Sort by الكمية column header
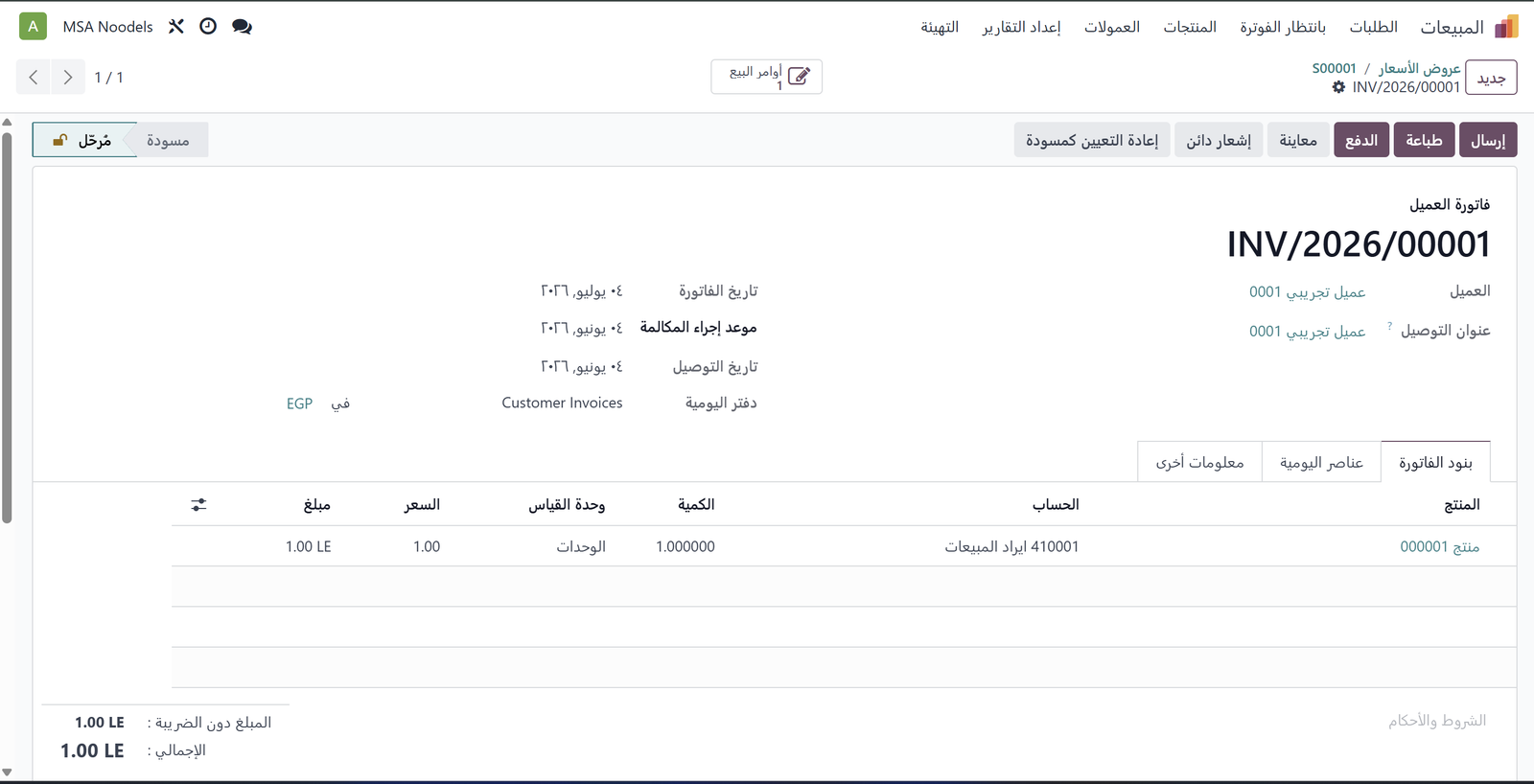 tap(696, 504)
